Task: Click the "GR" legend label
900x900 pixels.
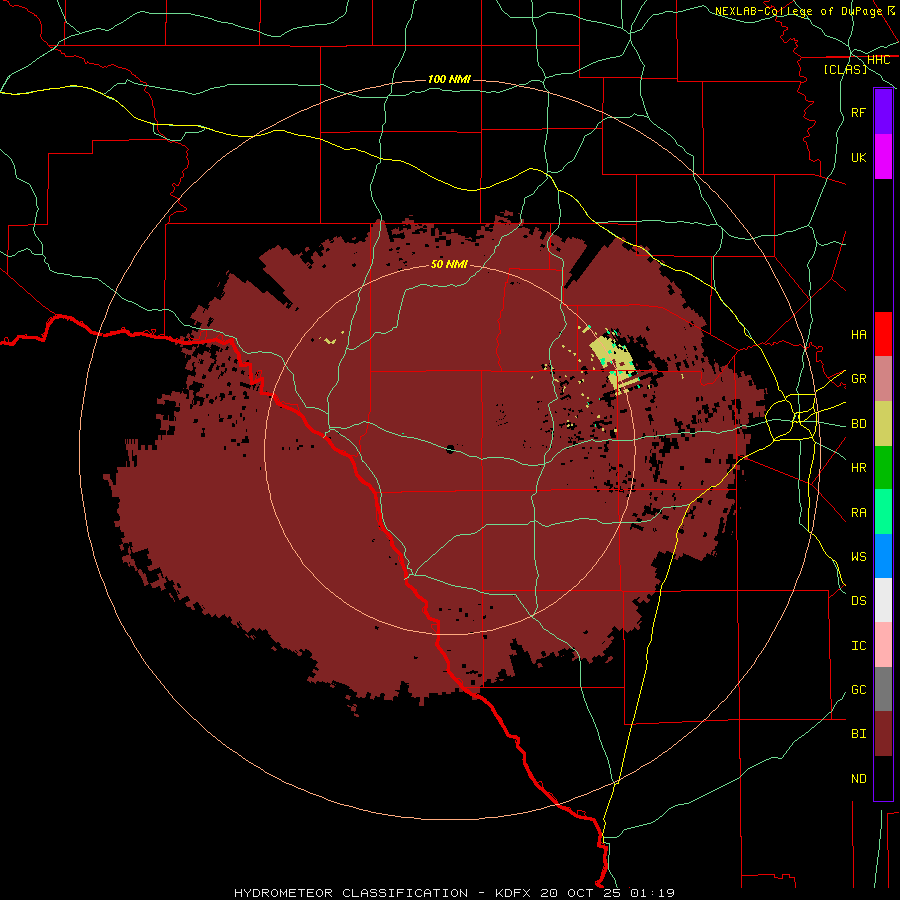Action: 858,379
